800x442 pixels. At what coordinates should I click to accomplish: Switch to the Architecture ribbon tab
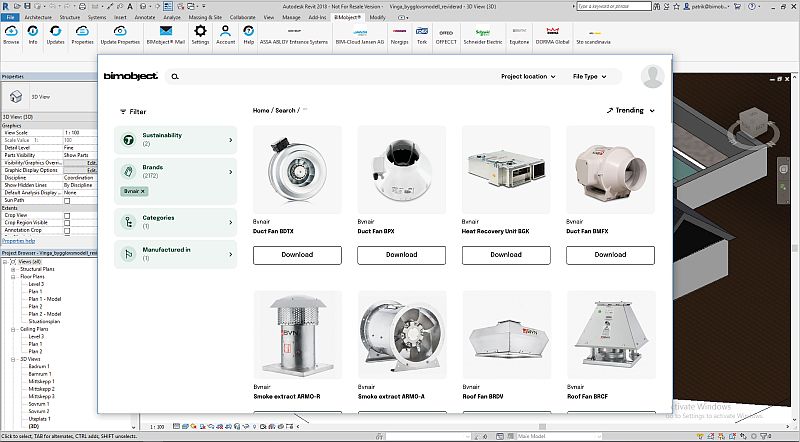click(x=38, y=17)
